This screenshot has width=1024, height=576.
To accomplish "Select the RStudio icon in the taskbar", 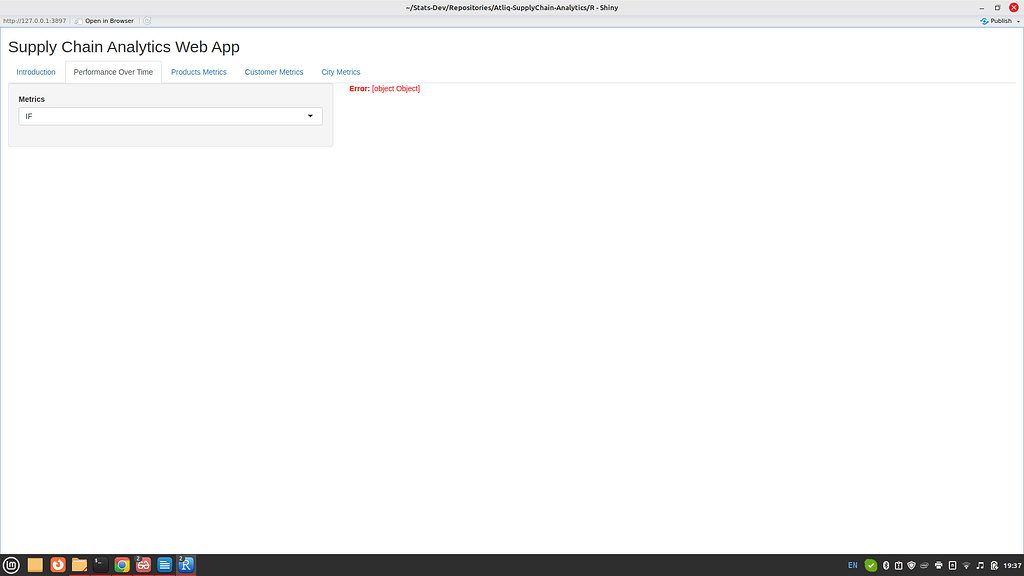I will [x=185, y=564].
